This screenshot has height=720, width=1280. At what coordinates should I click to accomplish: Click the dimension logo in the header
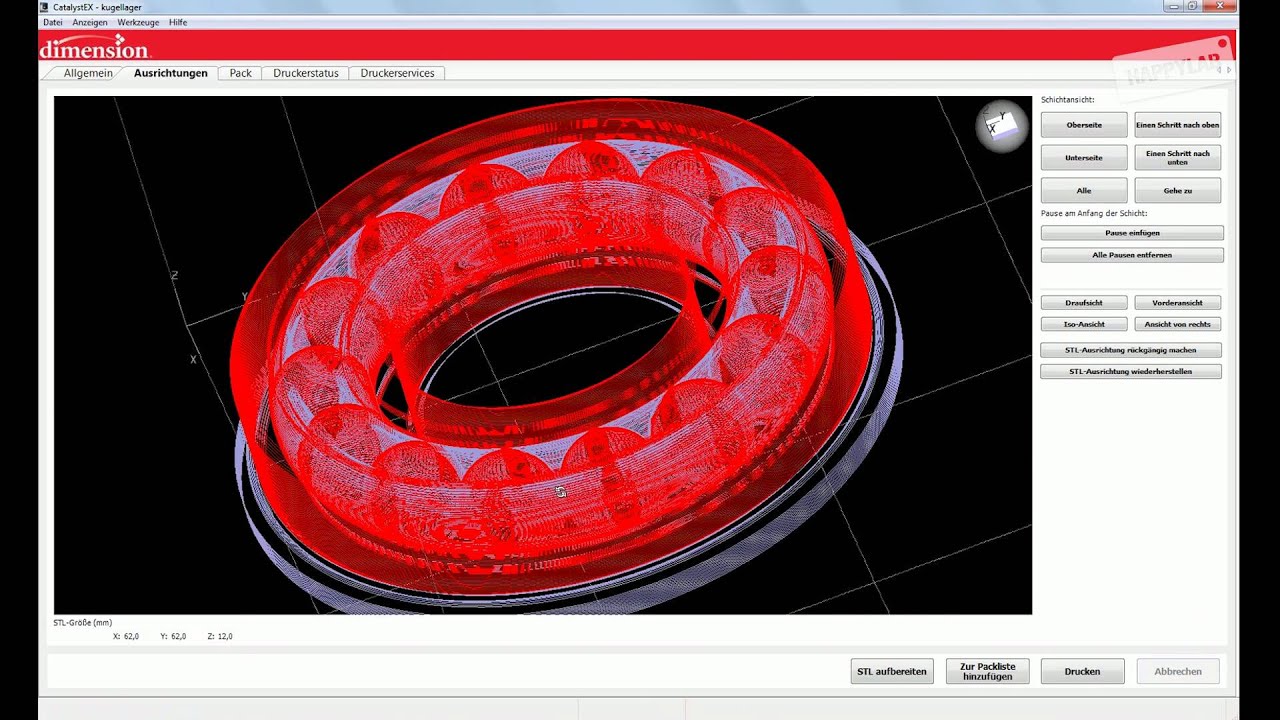(94, 47)
